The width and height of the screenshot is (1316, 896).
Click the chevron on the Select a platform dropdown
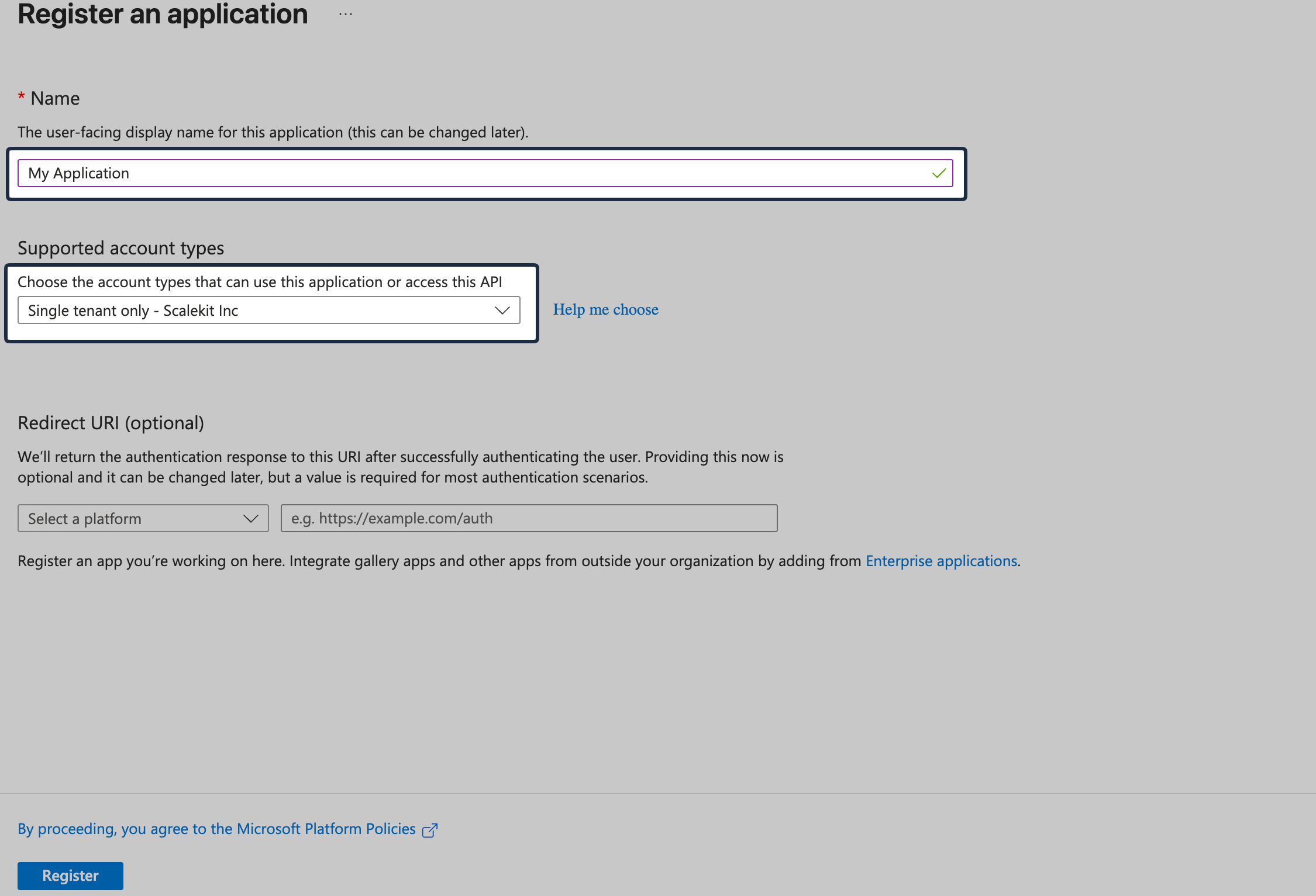tap(250, 518)
